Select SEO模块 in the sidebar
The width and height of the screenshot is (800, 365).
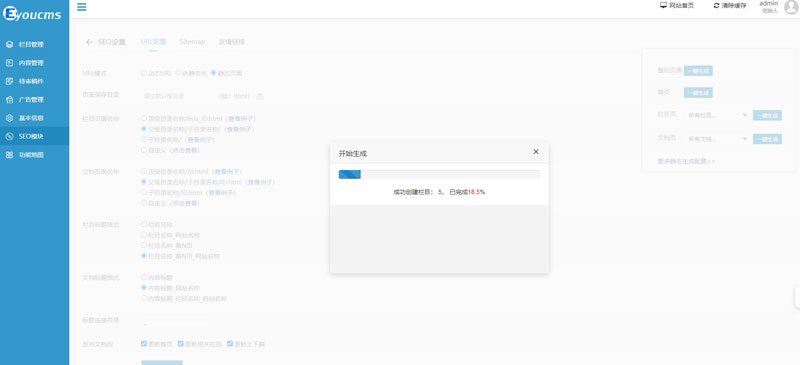(x=34, y=136)
